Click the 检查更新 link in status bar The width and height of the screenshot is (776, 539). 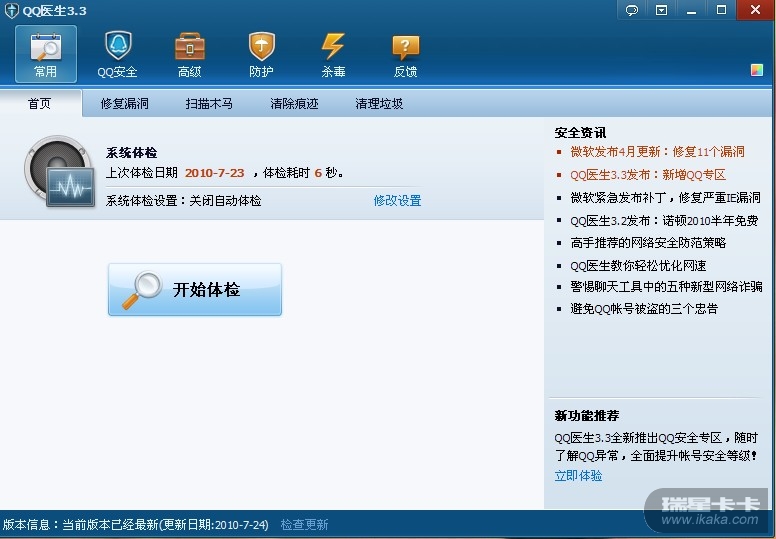tap(304, 525)
